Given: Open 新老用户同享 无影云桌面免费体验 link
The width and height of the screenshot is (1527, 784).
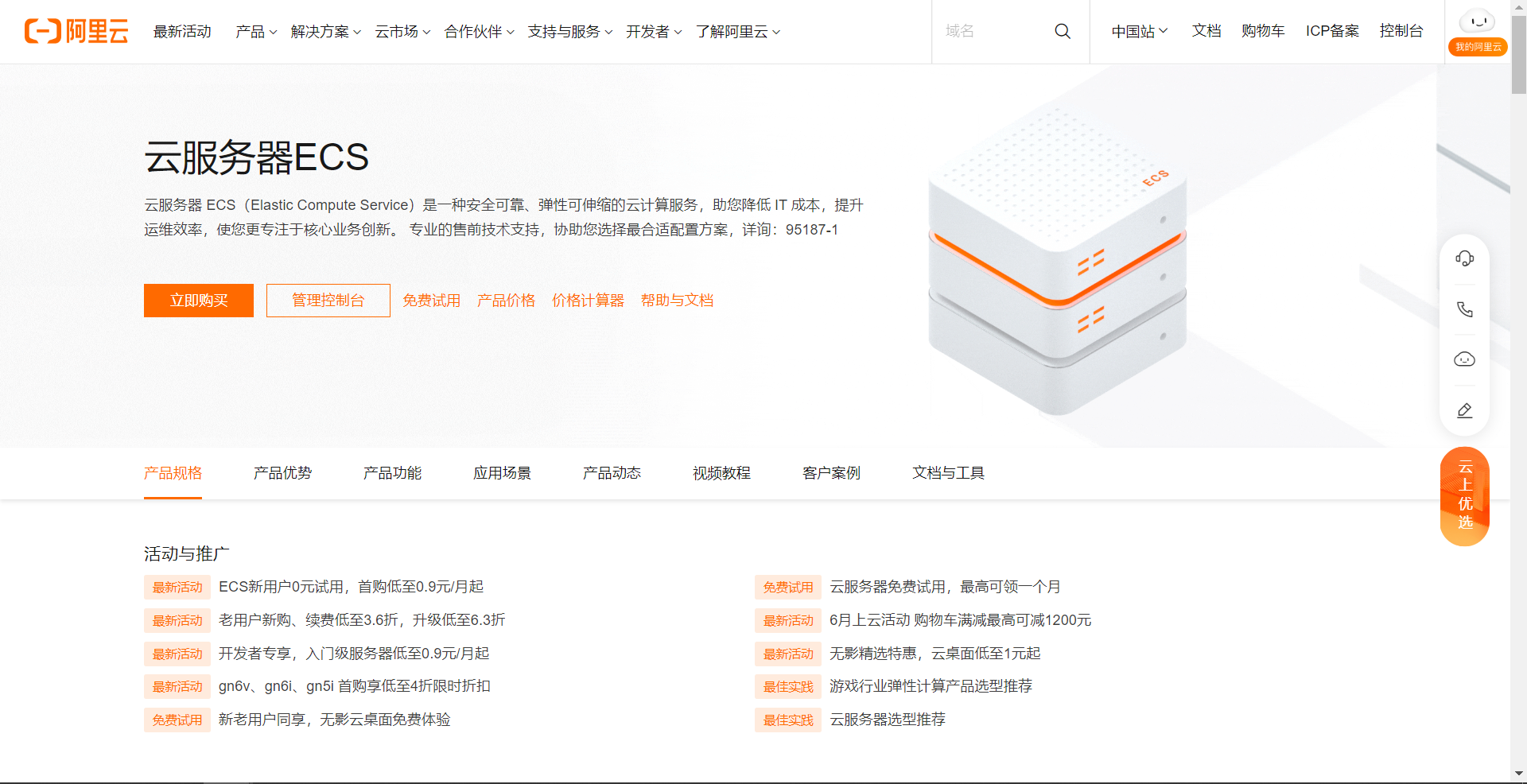Looking at the screenshot, I should pyautogui.click(x=334, y=720).
